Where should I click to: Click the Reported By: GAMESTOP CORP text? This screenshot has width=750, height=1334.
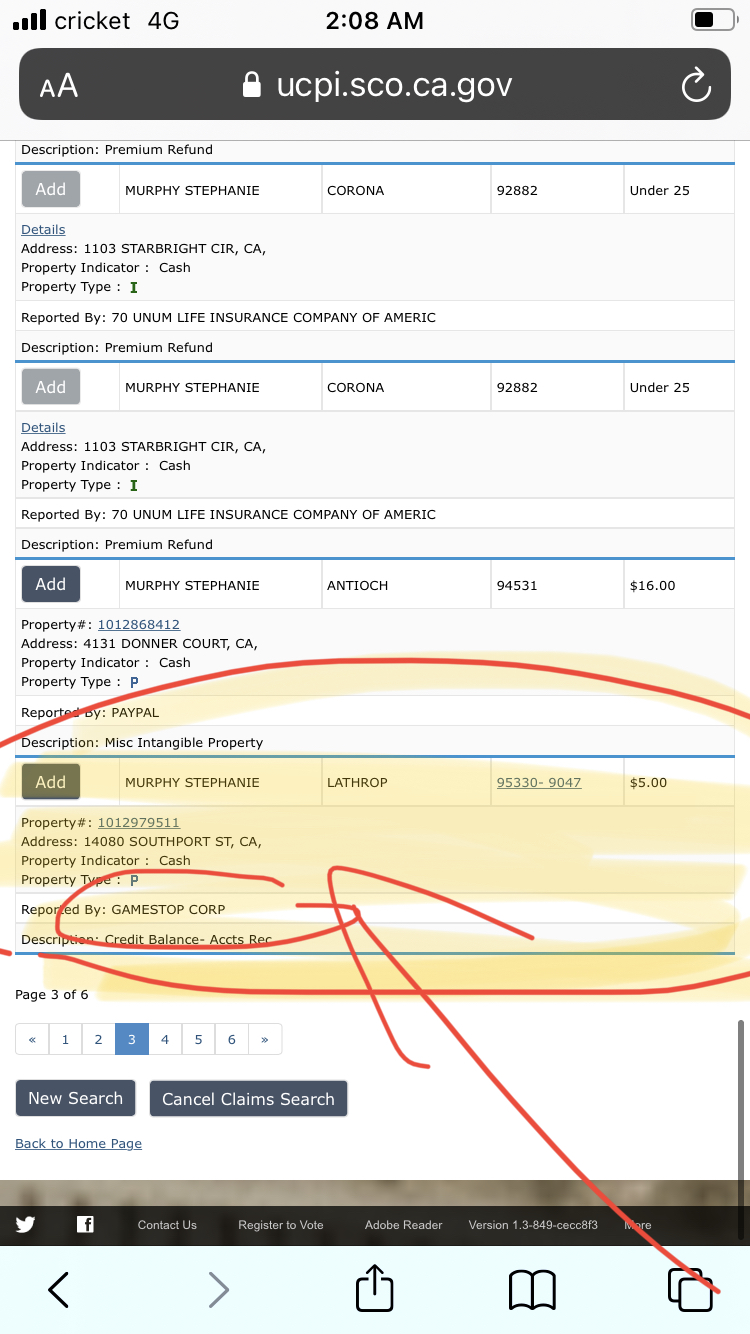[123, 910]
